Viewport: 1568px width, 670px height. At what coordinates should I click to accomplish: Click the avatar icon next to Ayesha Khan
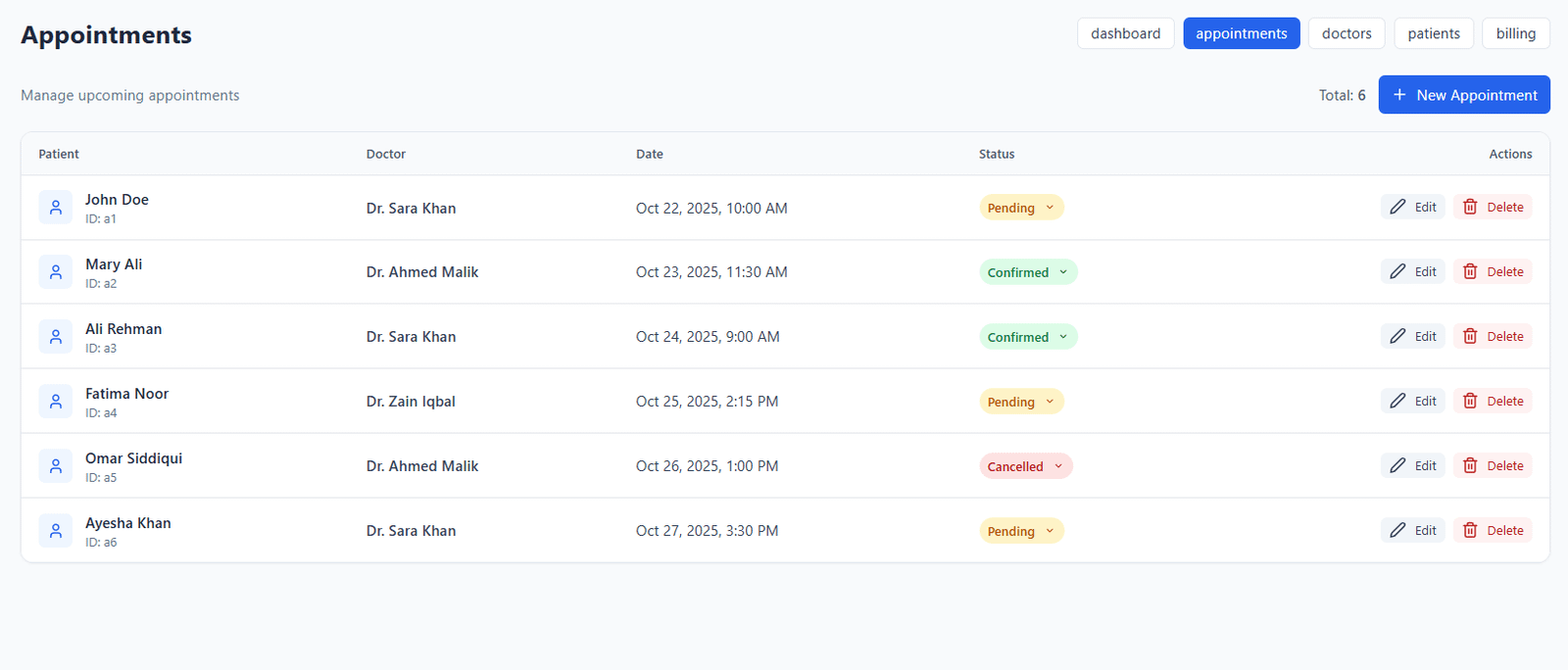click(x=56, y=530)
